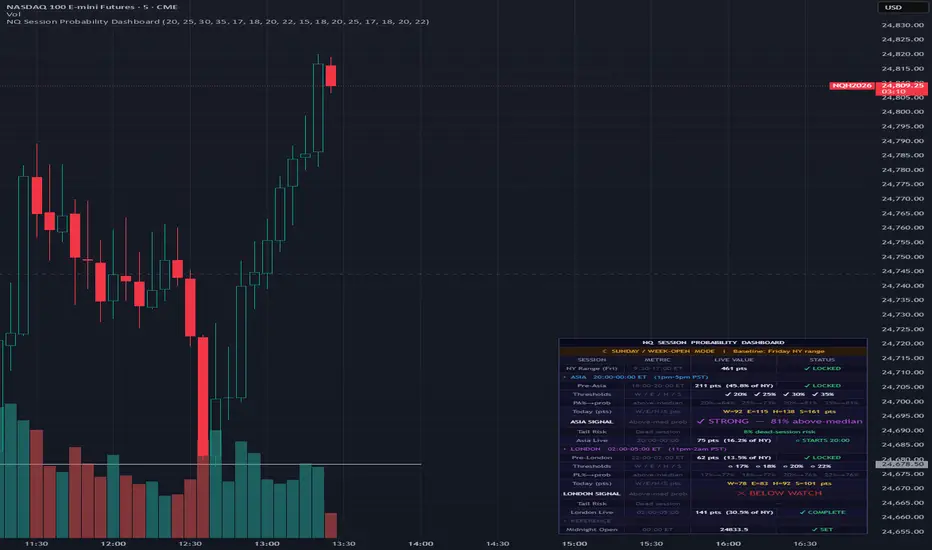This screenshot has width=932, height=550.
Task: Click the '8% dead-session risk' text
Action: pyautogui.click(x=779, y=432)
